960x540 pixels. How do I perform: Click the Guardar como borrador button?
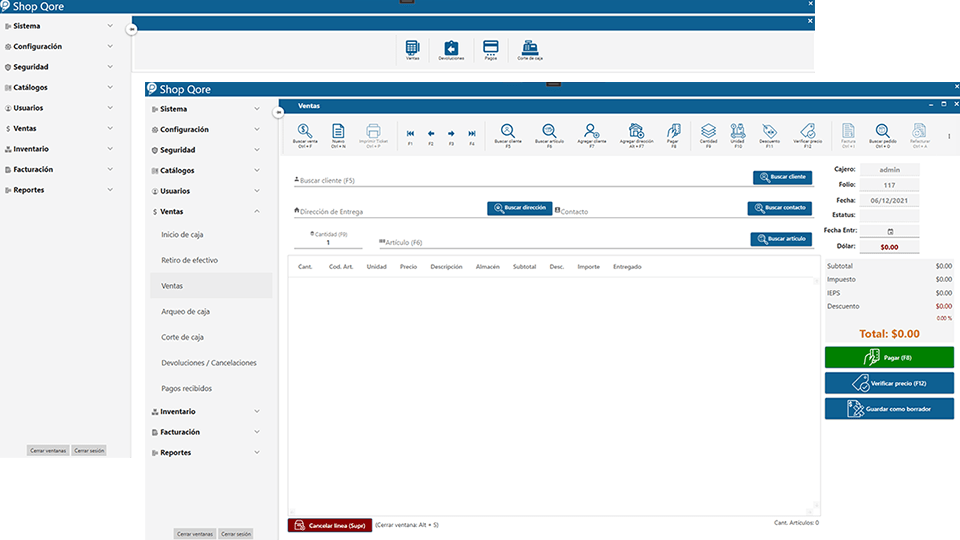(889, 409)
